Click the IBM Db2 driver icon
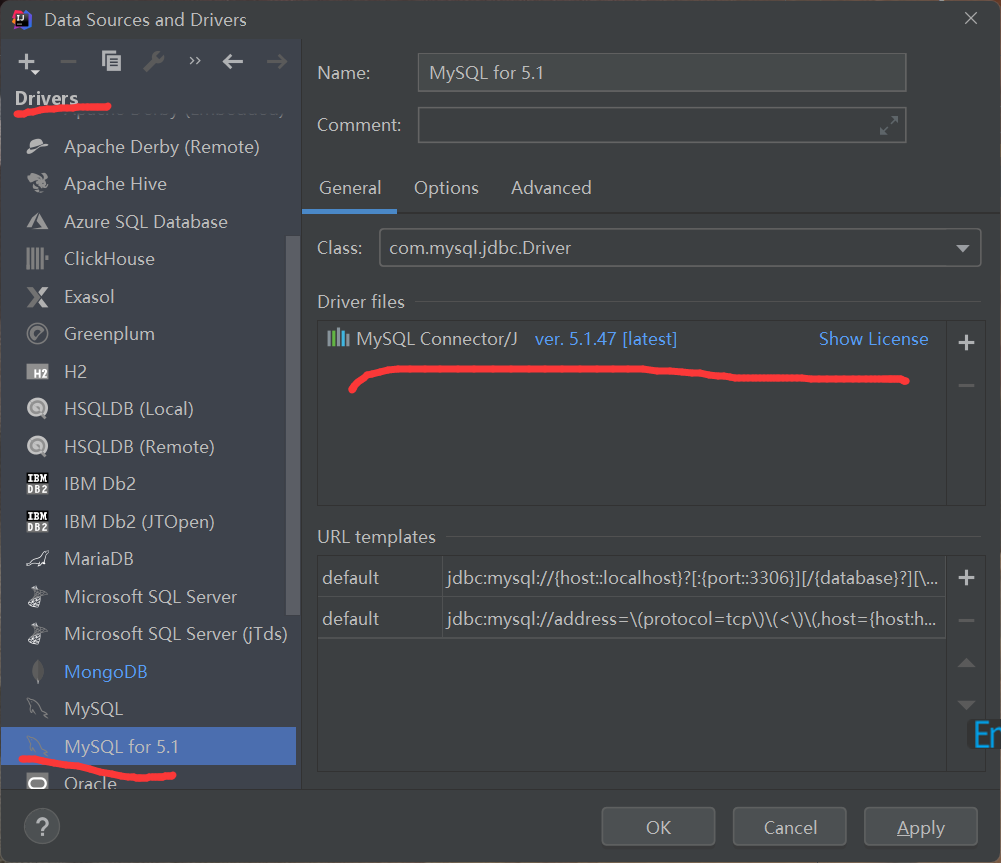 (x=37, y=484)
